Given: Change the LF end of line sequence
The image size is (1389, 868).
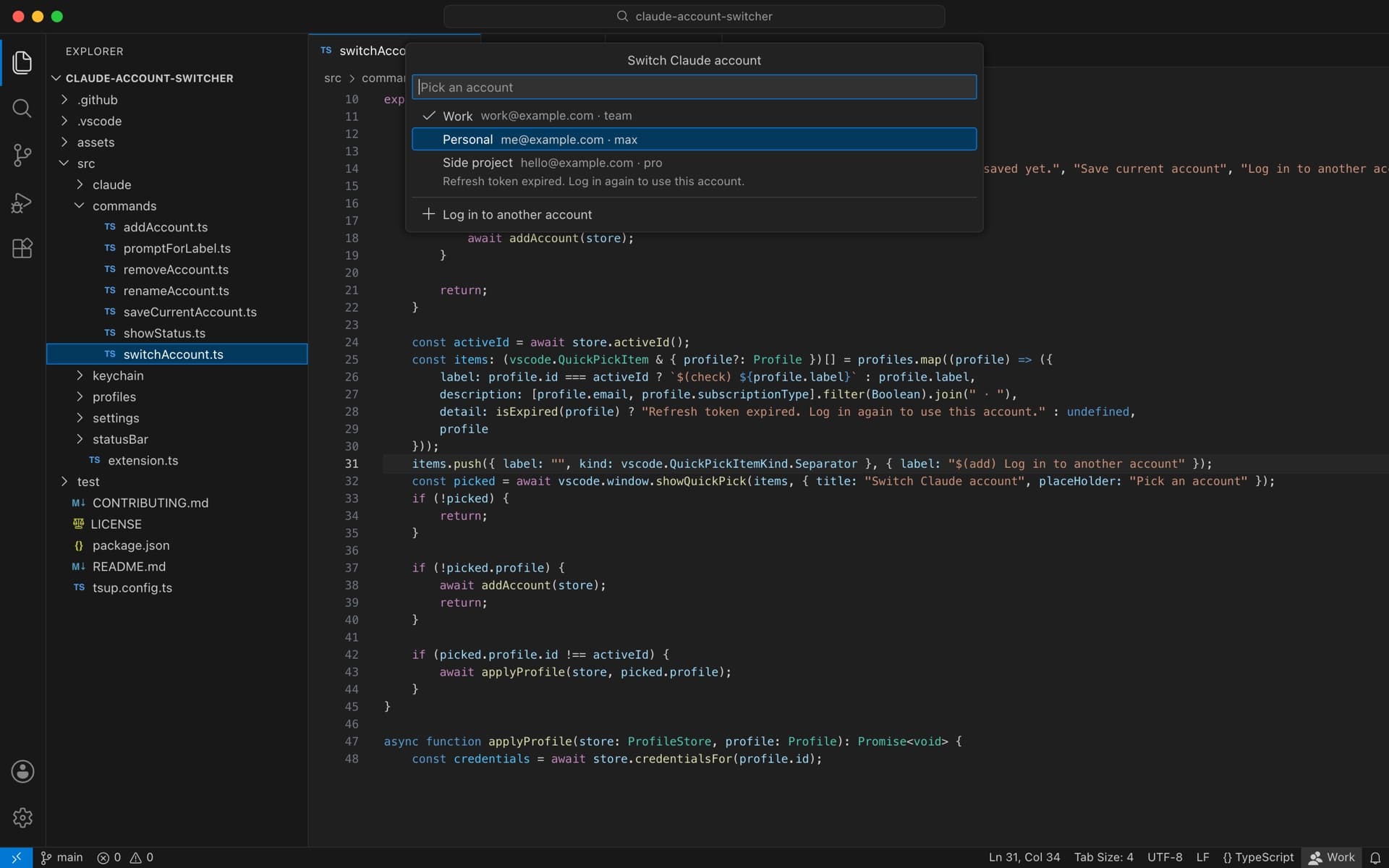Looking at the screenshot, I should click(x=1202, y=857).
